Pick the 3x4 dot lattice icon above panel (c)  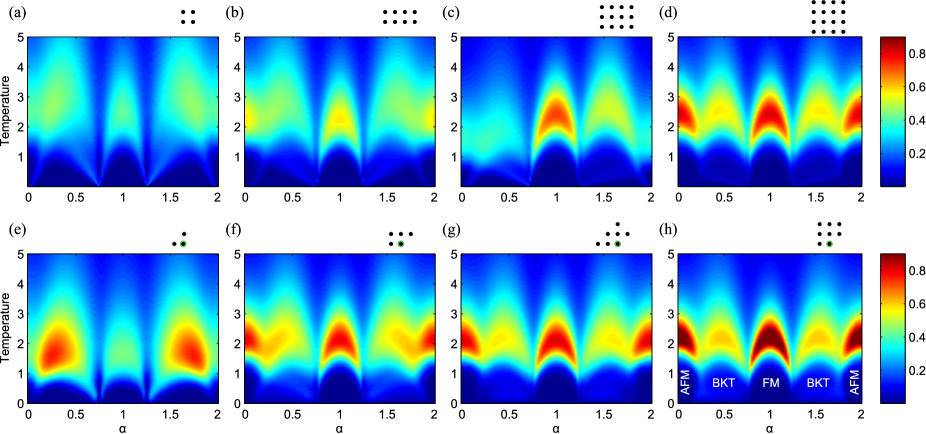617,17
